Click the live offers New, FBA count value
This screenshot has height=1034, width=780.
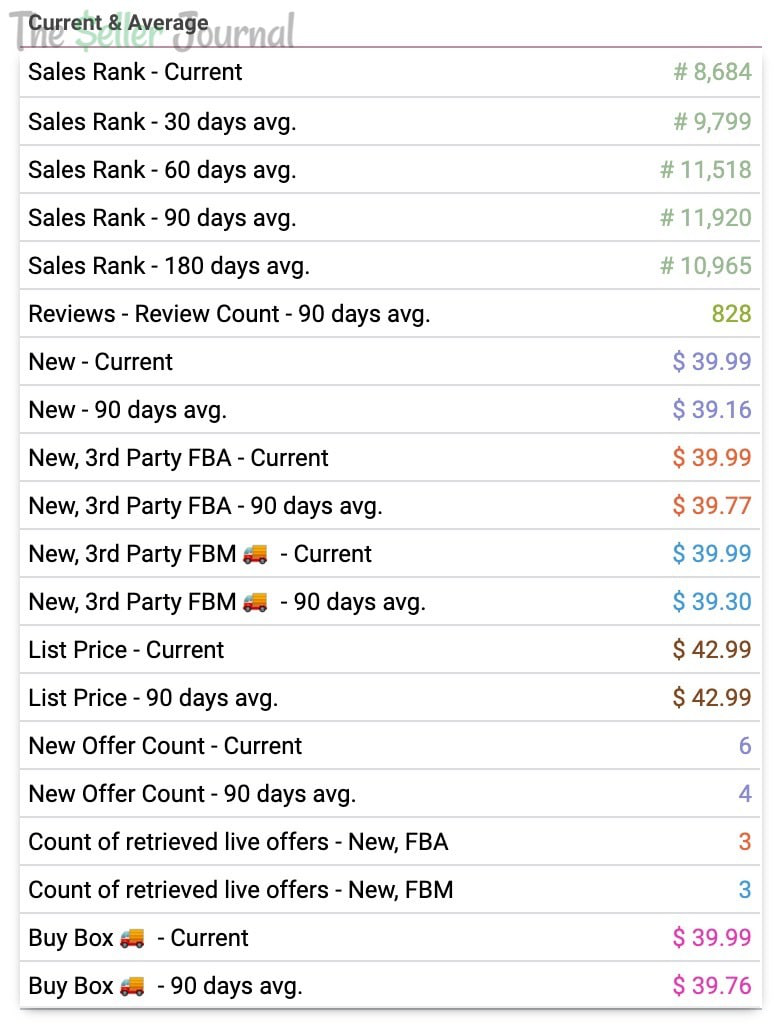[x=744, y=842]
